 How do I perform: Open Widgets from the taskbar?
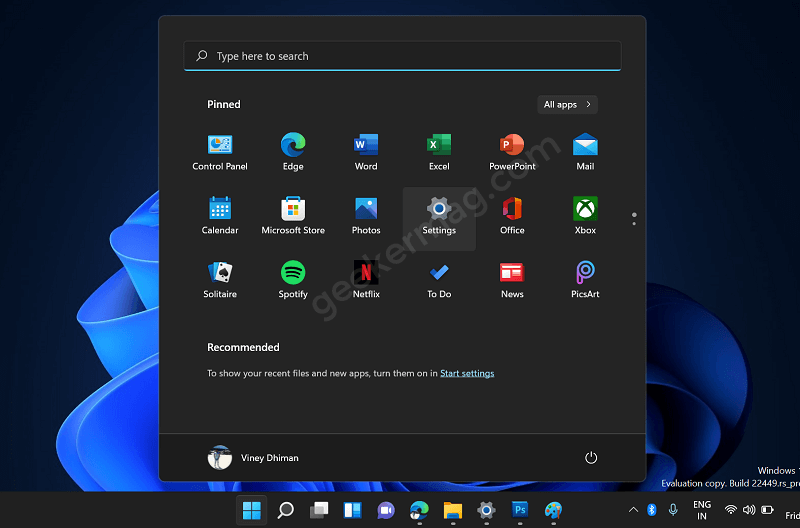(353, 510)
